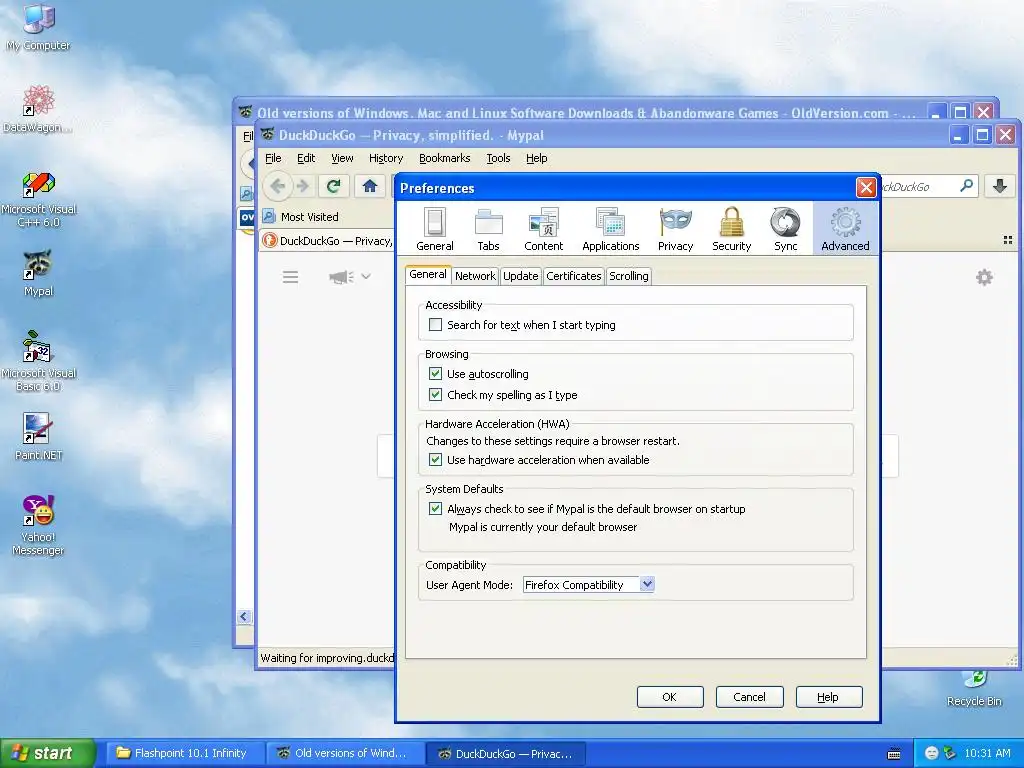This screenshot has width=1024, height=768.
Task: Open the Downloads arrow in the Mypal toolbar
Action: [1000, 186]
